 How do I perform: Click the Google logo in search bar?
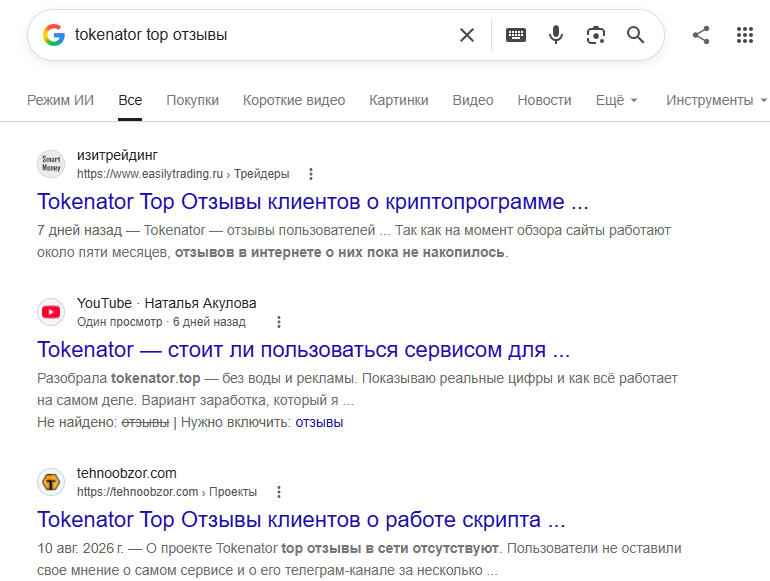pyautogui.click(x=54, y=35)
